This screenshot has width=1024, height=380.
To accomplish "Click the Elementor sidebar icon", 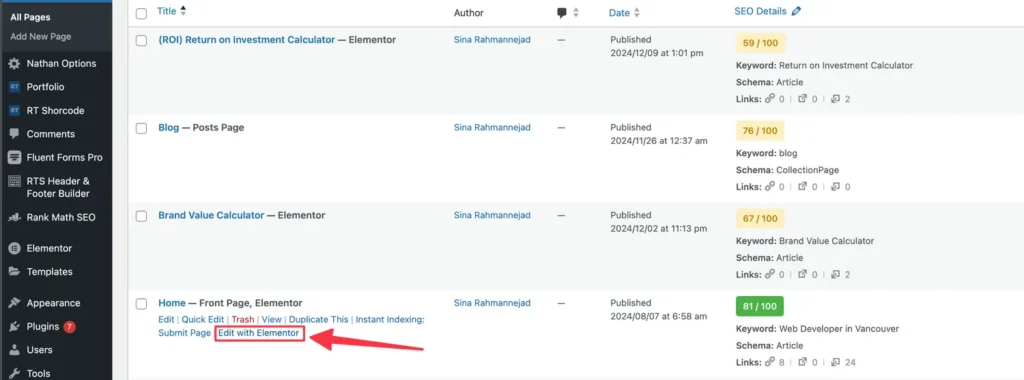I will coord(14,248).
